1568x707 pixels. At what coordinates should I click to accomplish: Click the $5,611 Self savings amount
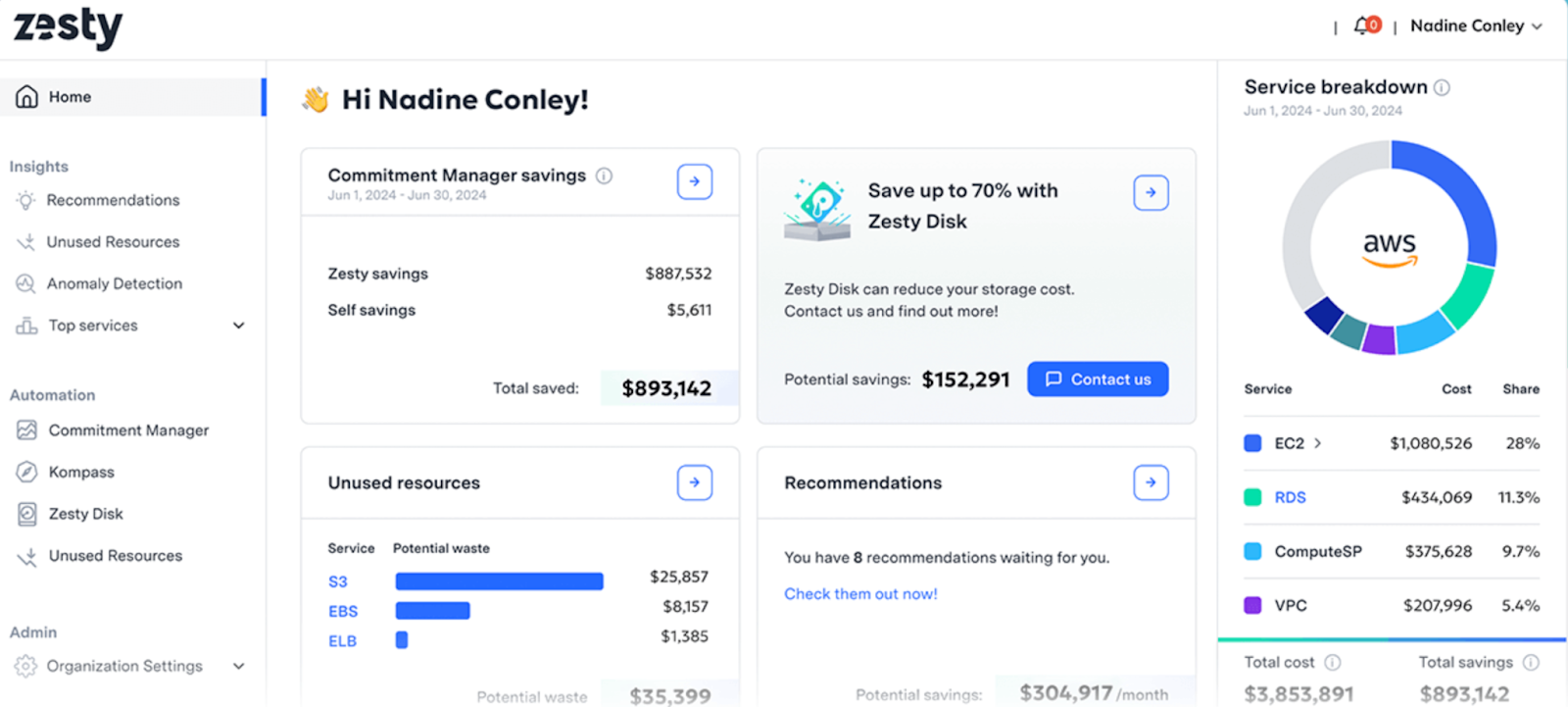click(689, 310)
